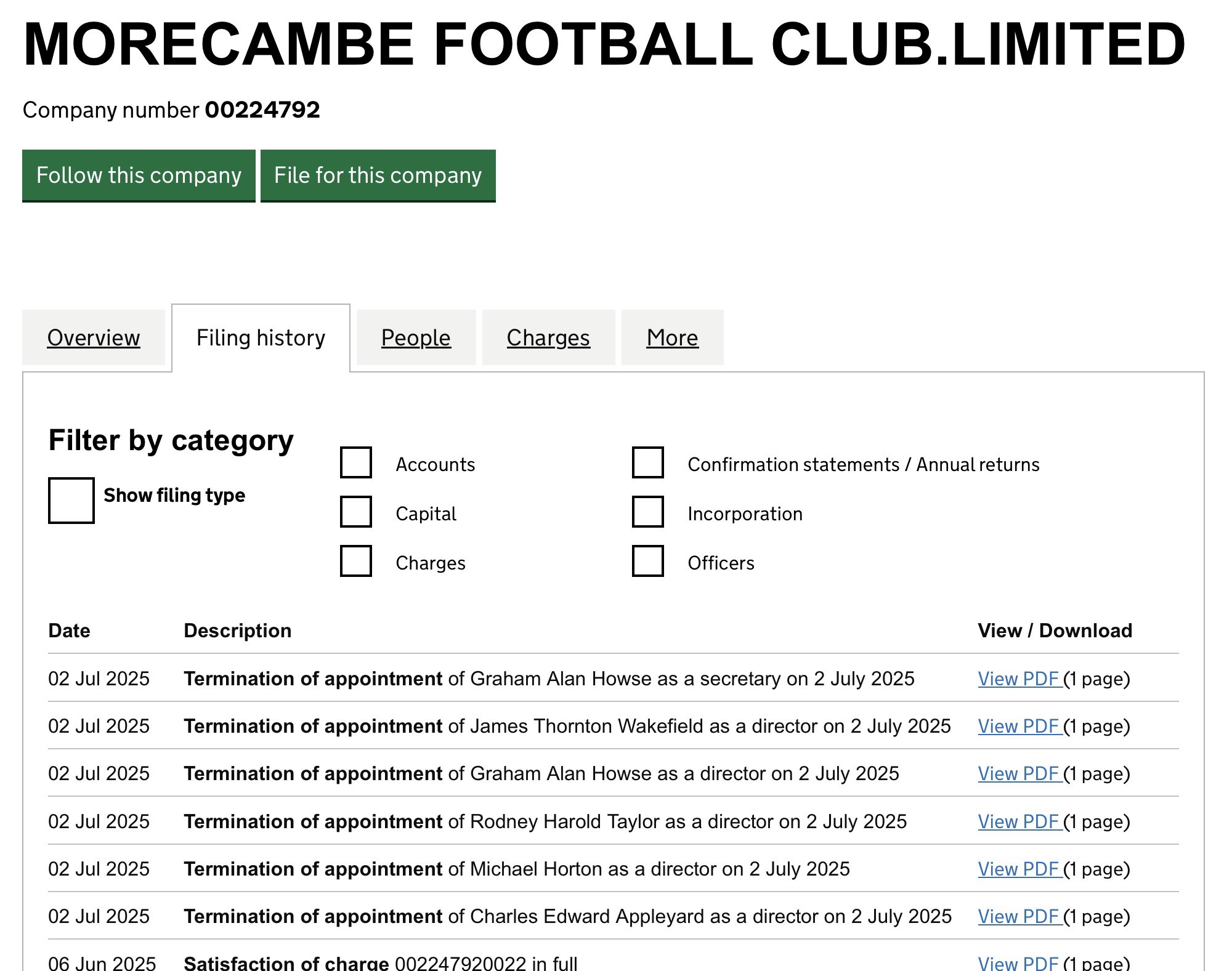Image resolution: width=1232 pixels, height=971 pixels.
Task: Tick the Accounts filter checkbox
Action: click(x=356, y=462)
